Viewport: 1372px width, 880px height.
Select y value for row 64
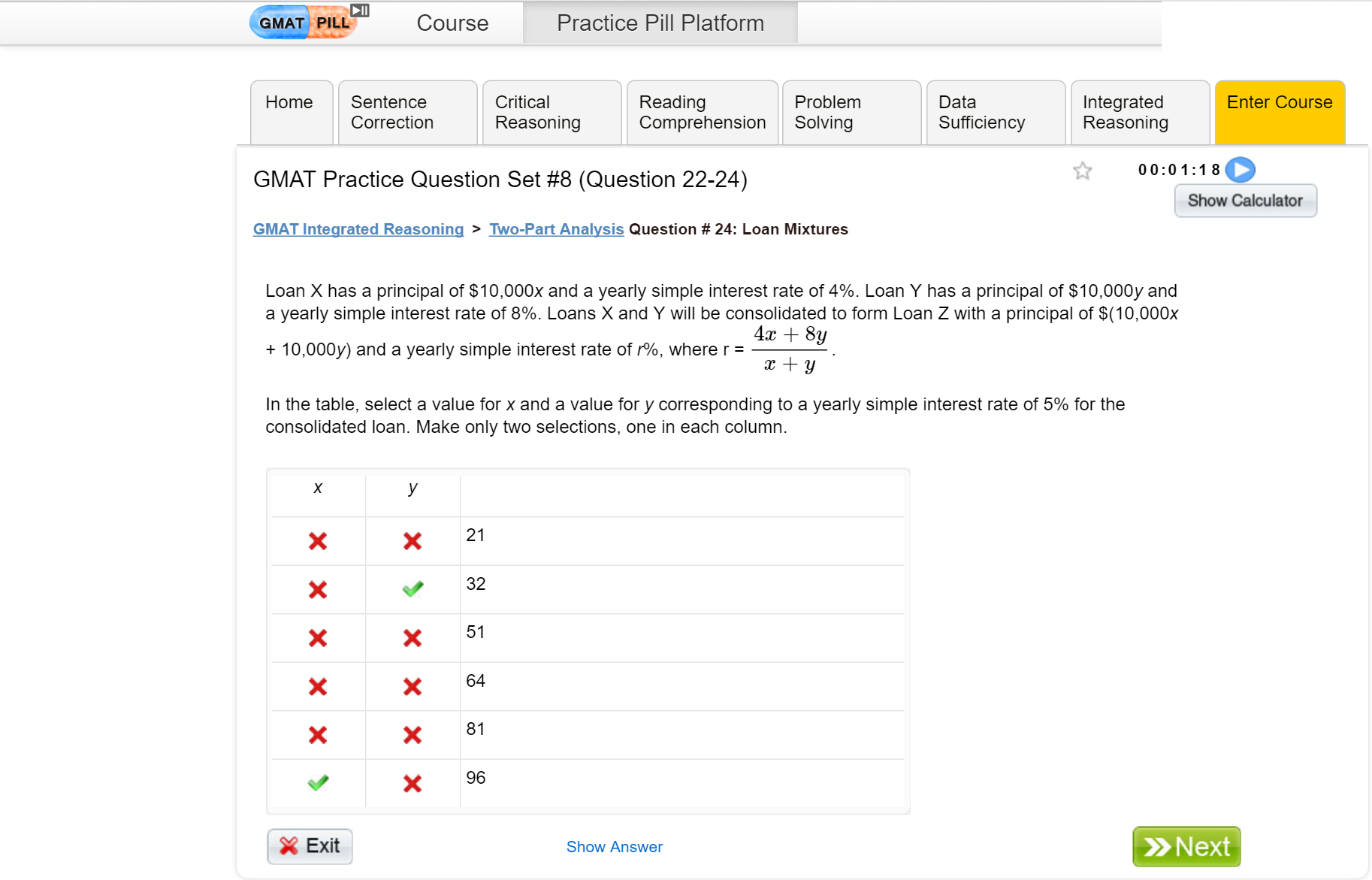click(413, 686)
